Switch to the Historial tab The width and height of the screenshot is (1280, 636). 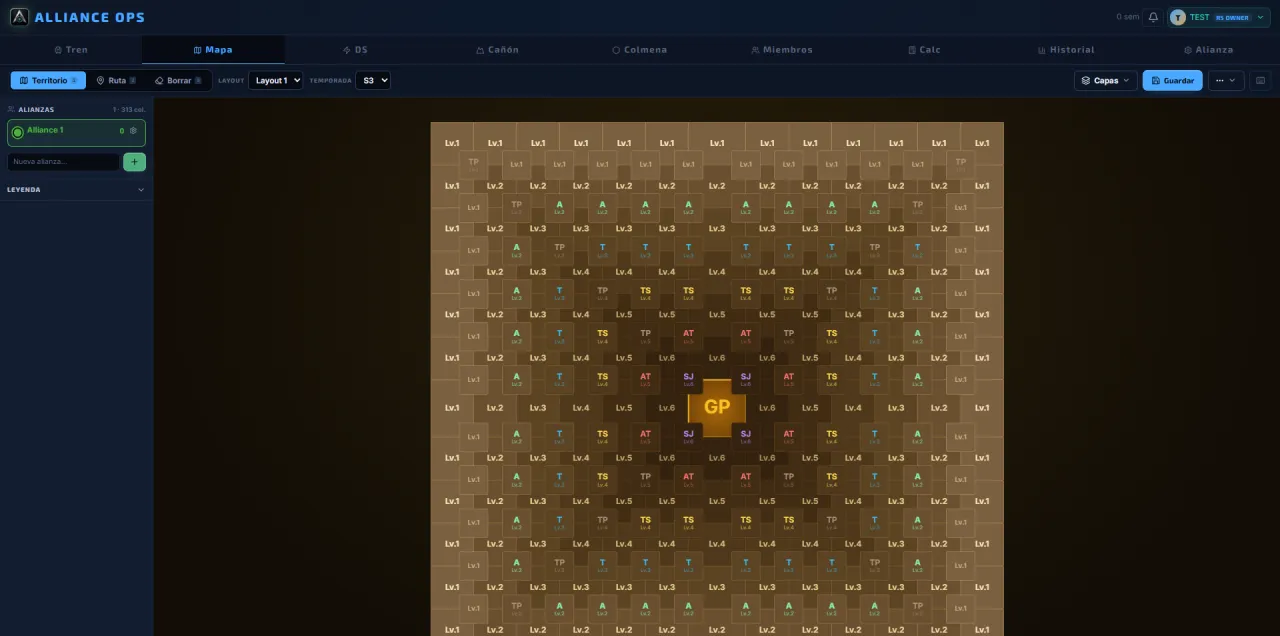1066,49
